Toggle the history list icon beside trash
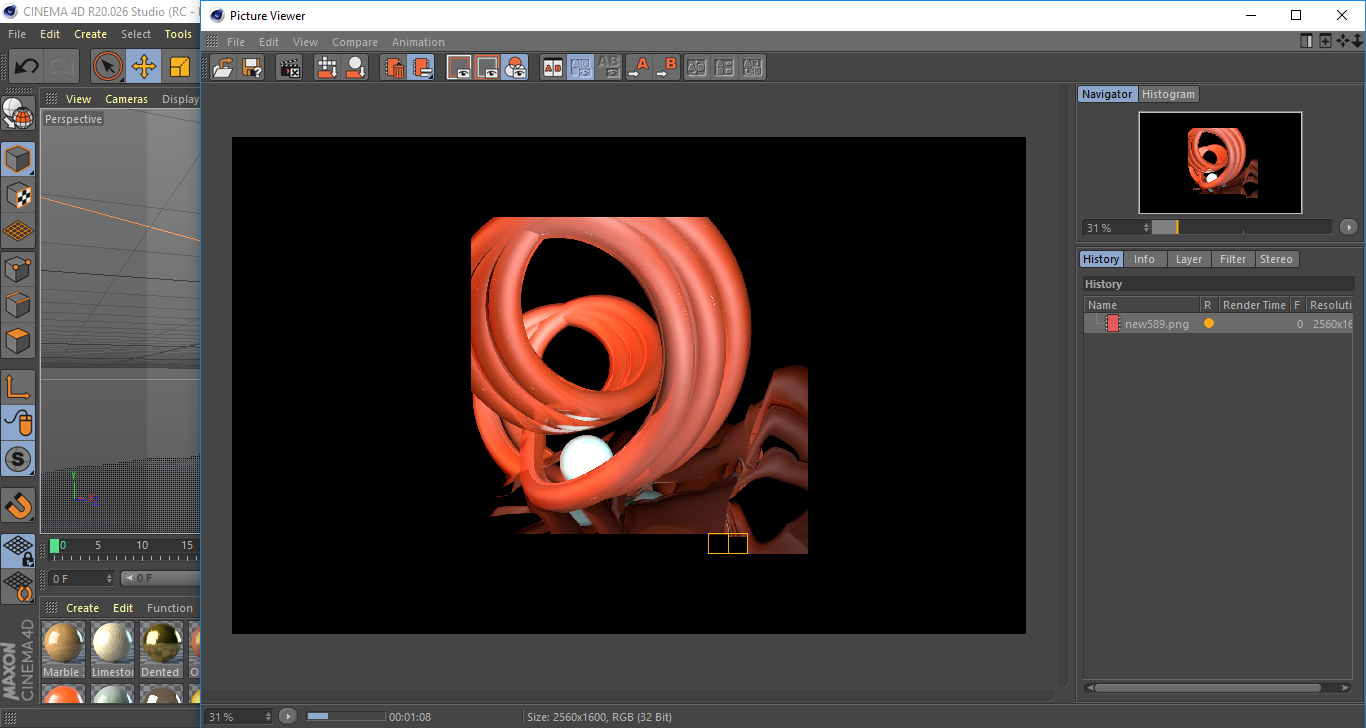The width and height of the screenshot is (1366, 728). coord(422,68)
